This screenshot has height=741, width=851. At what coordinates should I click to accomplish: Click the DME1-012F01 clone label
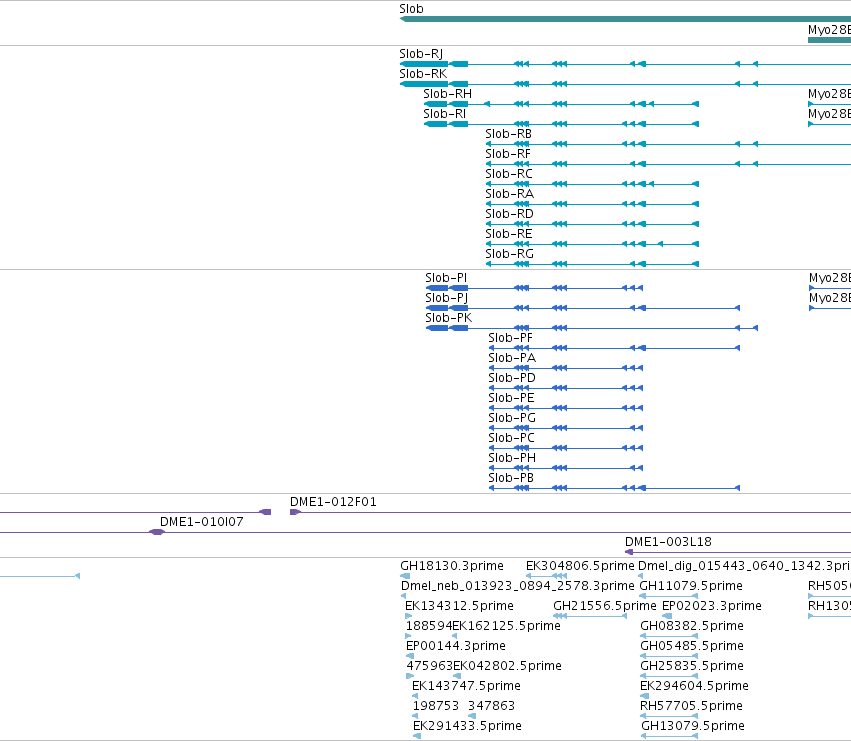(x=333, y=502)
